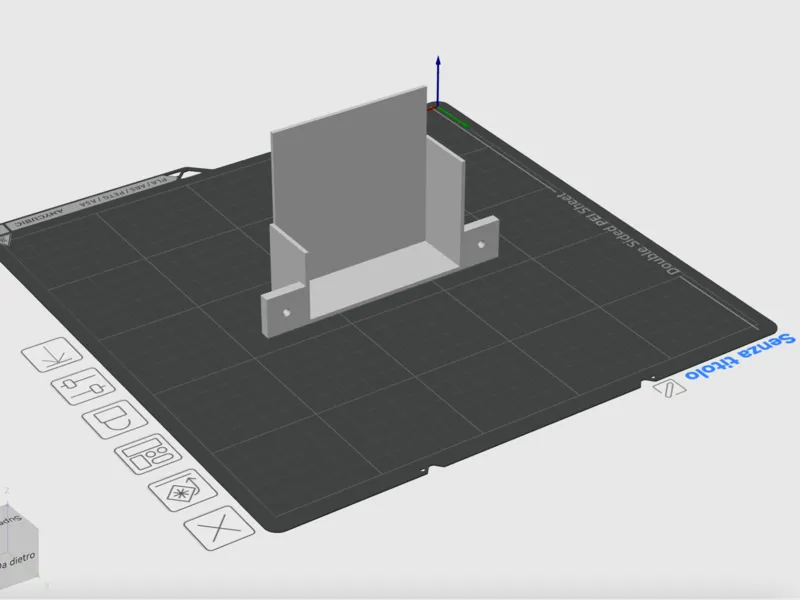This screenshot has width=800, height=600.
Task: Click the blue plate name Senza titolo
Action: 740,357
